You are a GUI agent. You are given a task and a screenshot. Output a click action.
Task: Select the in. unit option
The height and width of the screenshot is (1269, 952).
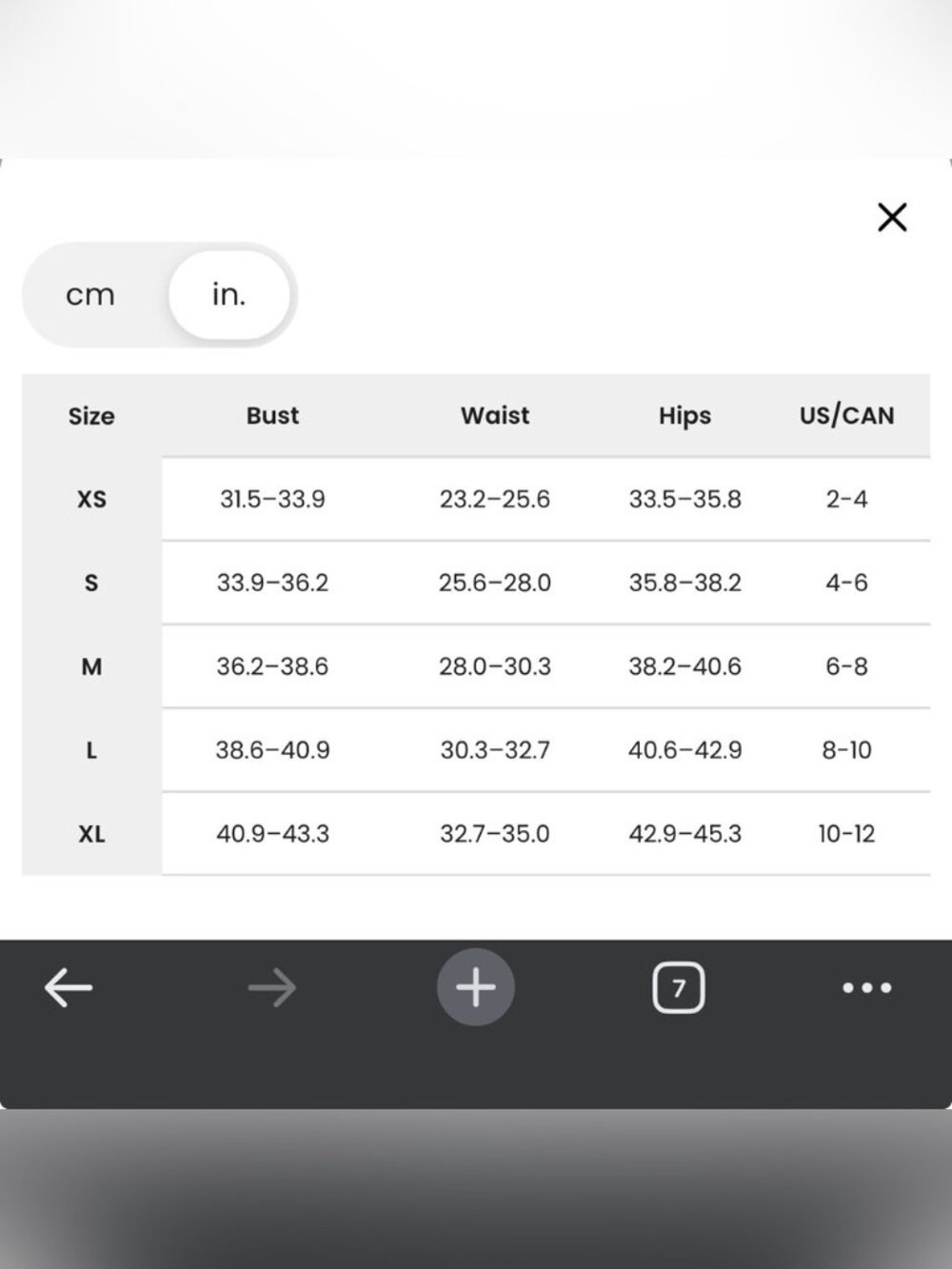tap(229, 294)
